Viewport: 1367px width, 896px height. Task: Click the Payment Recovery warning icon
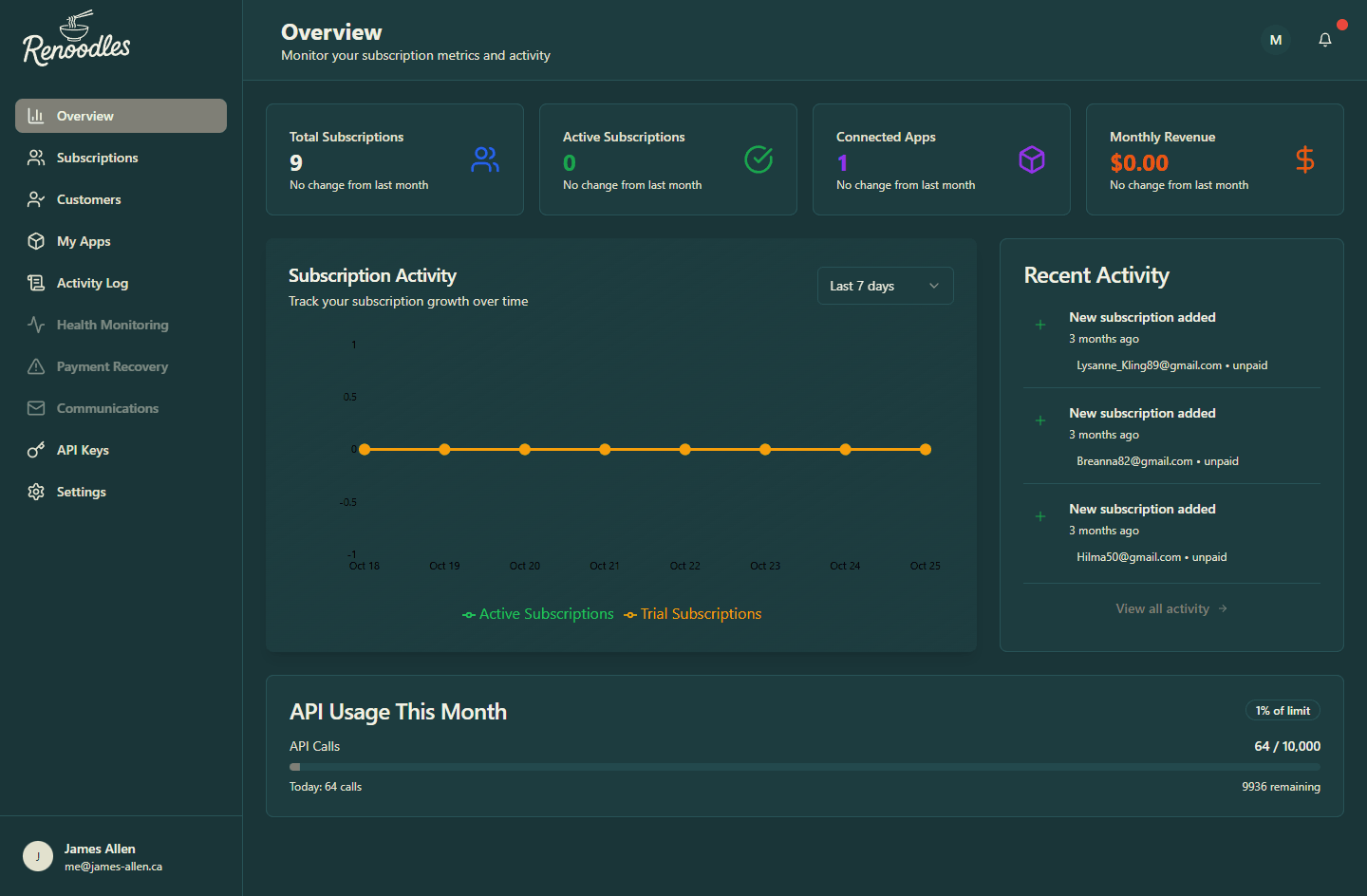pos(35,366)
